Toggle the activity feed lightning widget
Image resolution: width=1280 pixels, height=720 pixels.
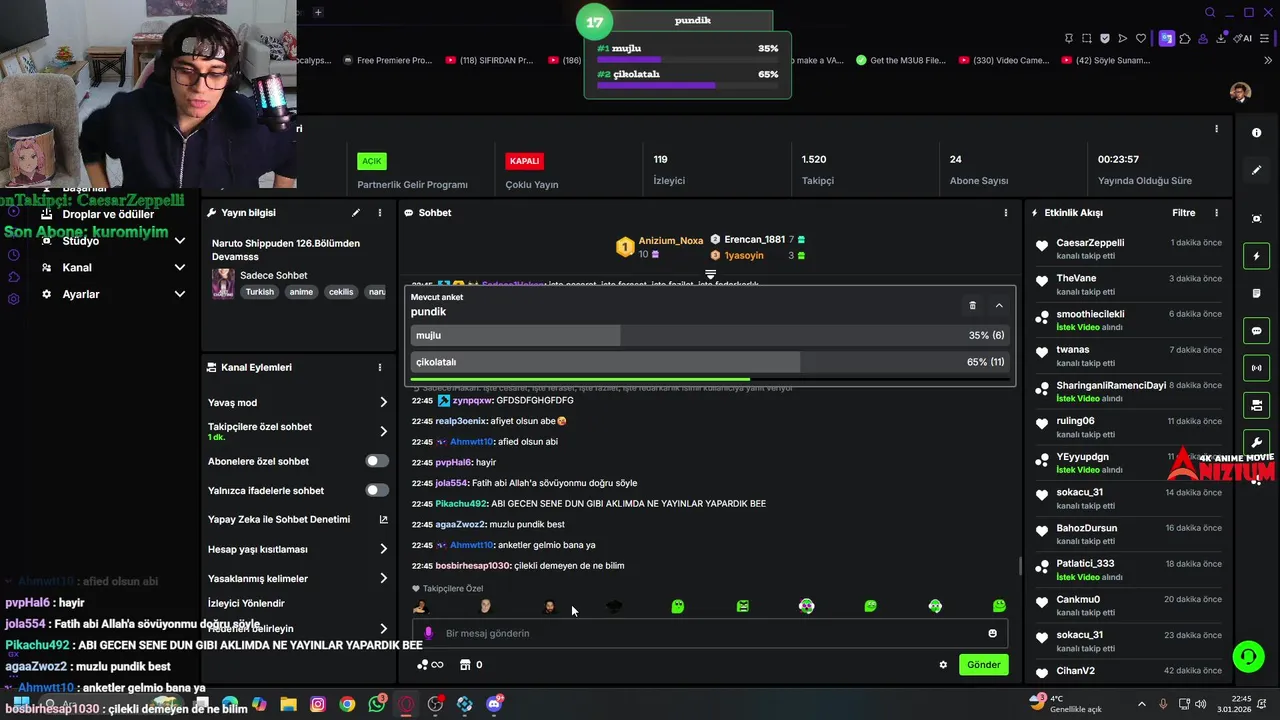point(1256,257)
